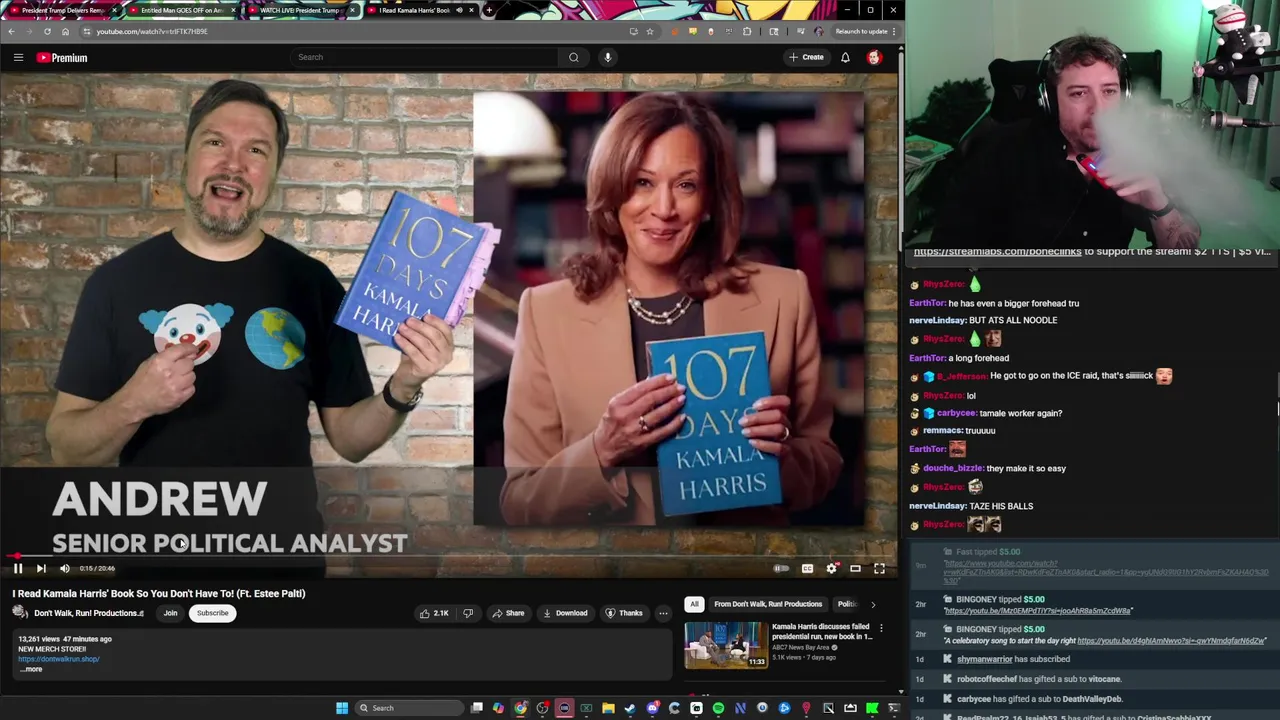This screenshot has width=1280, height=720.
Task: Open browser extensions puzzle icon
Action: tap(747, 31)
